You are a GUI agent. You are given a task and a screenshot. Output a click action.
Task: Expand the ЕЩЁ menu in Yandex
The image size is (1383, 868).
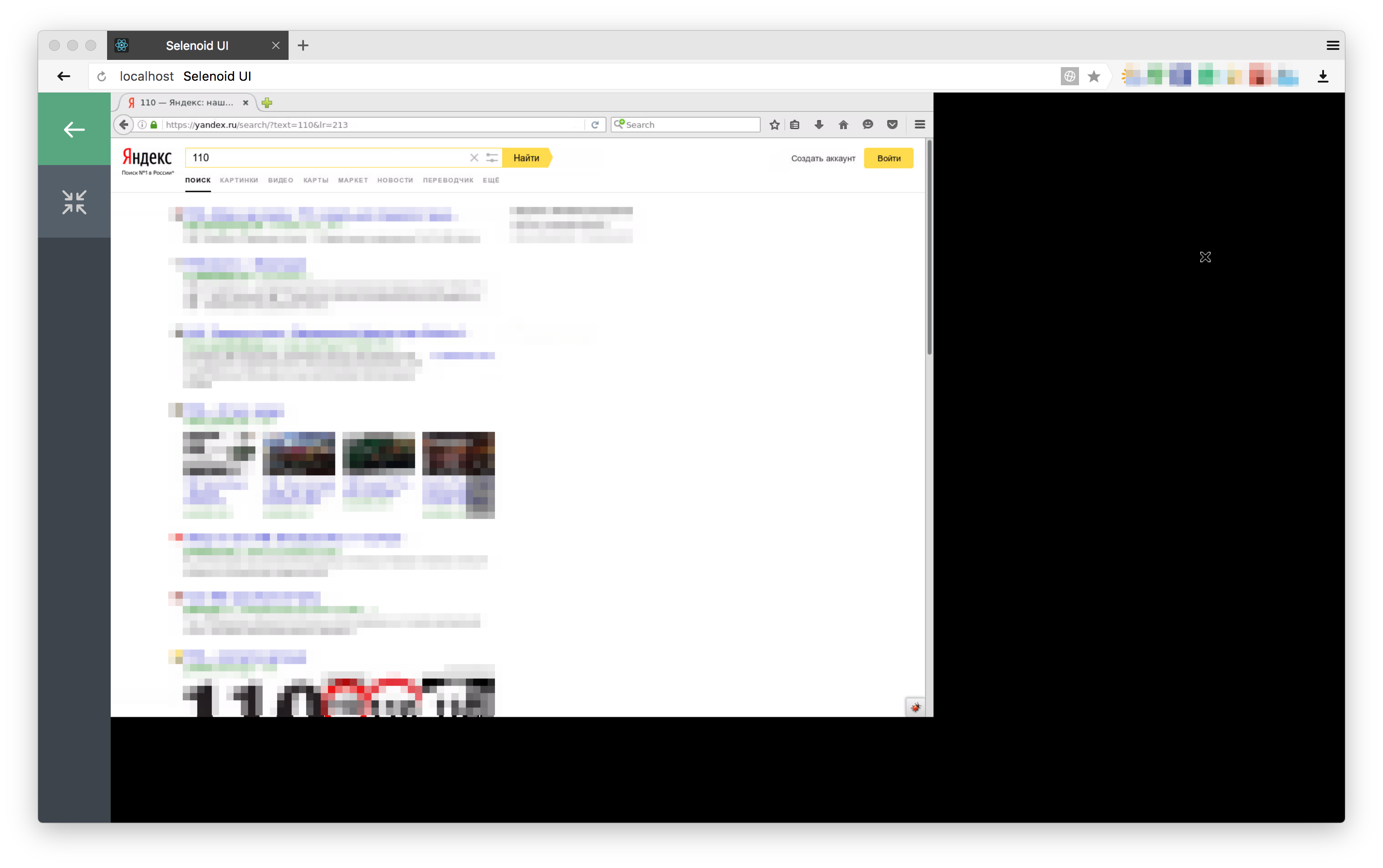click(490, 180)
